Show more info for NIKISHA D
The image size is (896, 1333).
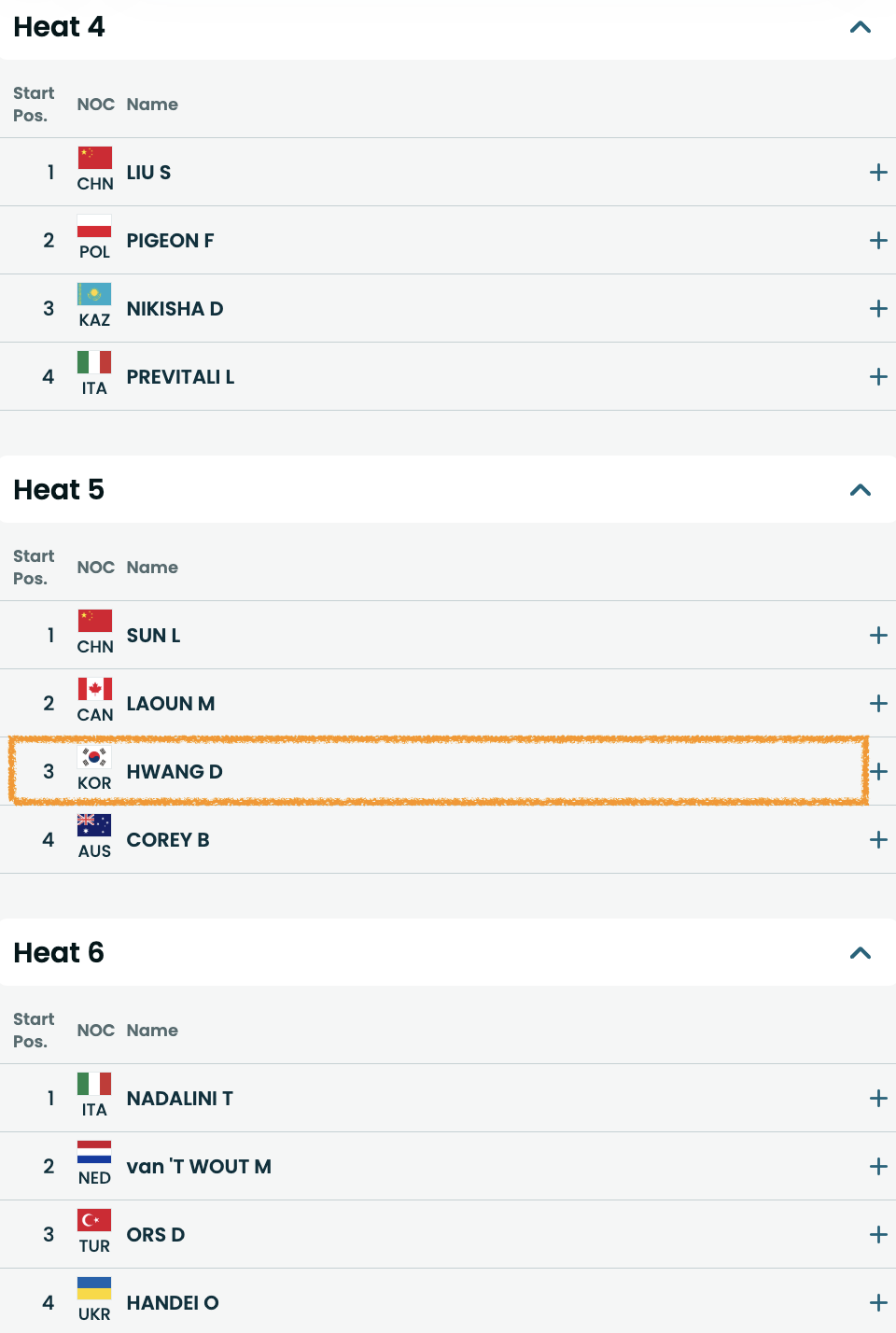[x=877, y=309]
